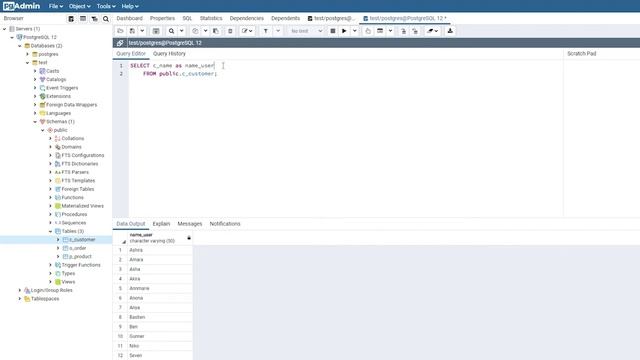Expand the c_customer table node
The width and height of the screenshot is (640, 360).
pyautogui.click(x=58, y=240)
